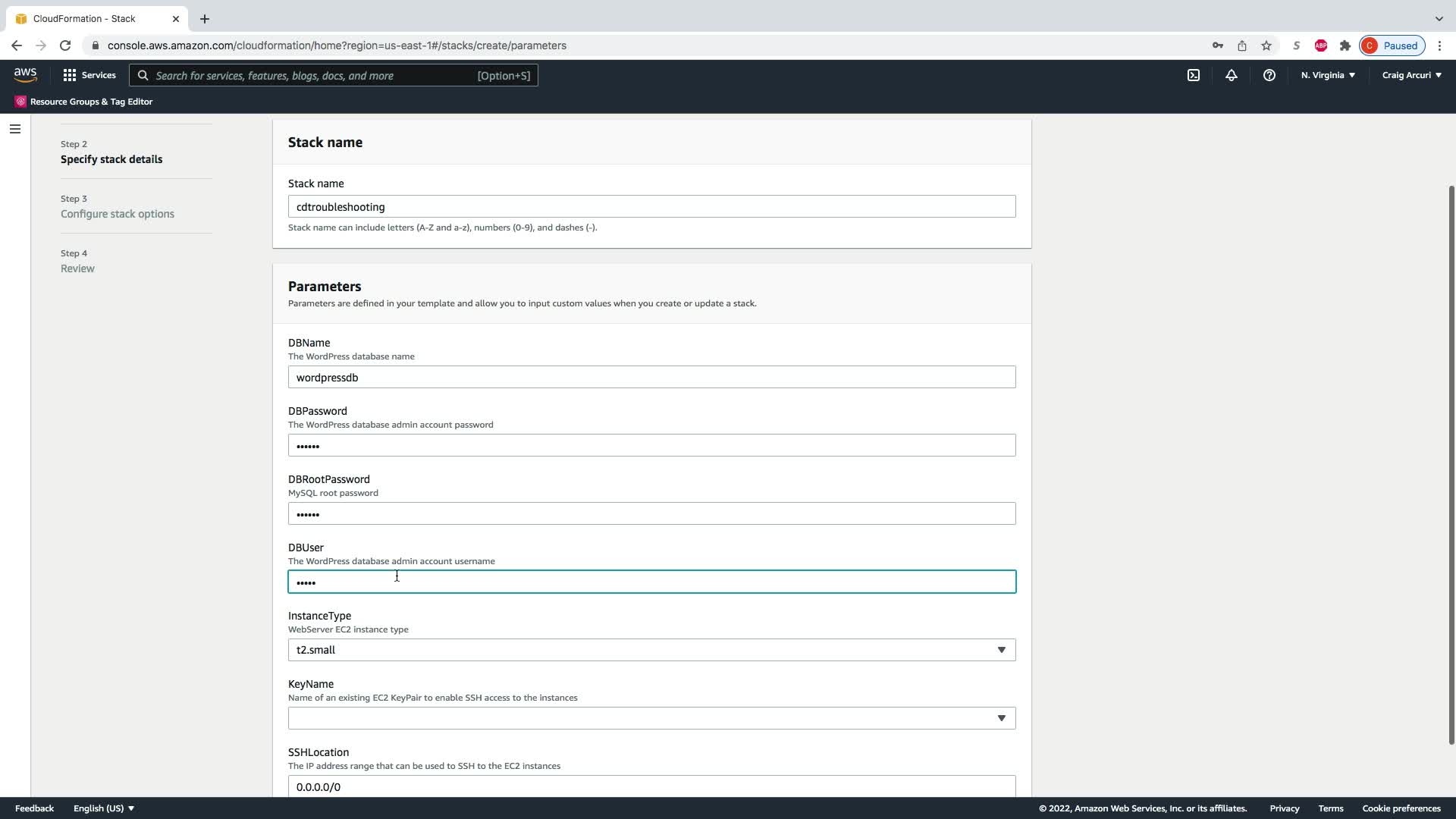Image resolution: width=1456 pixels, height=819 pixels.
Task: Open the notifications bell
Action: point(1231,75)
